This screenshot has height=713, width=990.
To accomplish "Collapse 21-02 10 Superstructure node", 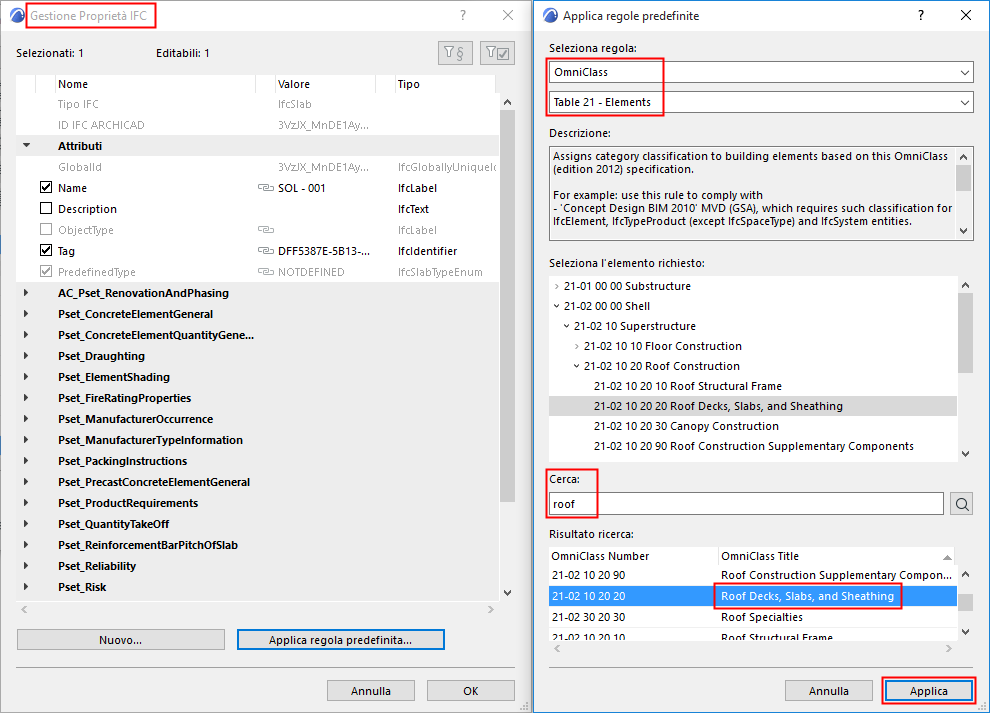I will (x=566, y=327).
